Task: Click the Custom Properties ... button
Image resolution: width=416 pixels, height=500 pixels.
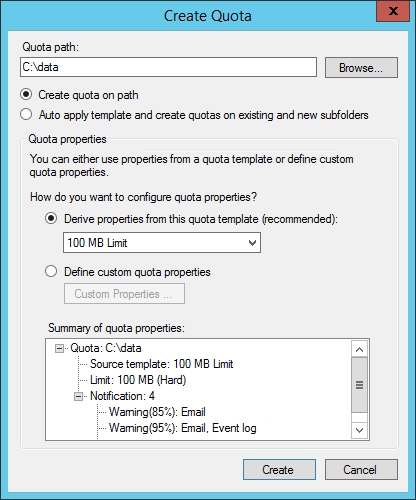Action: point(124,294)
